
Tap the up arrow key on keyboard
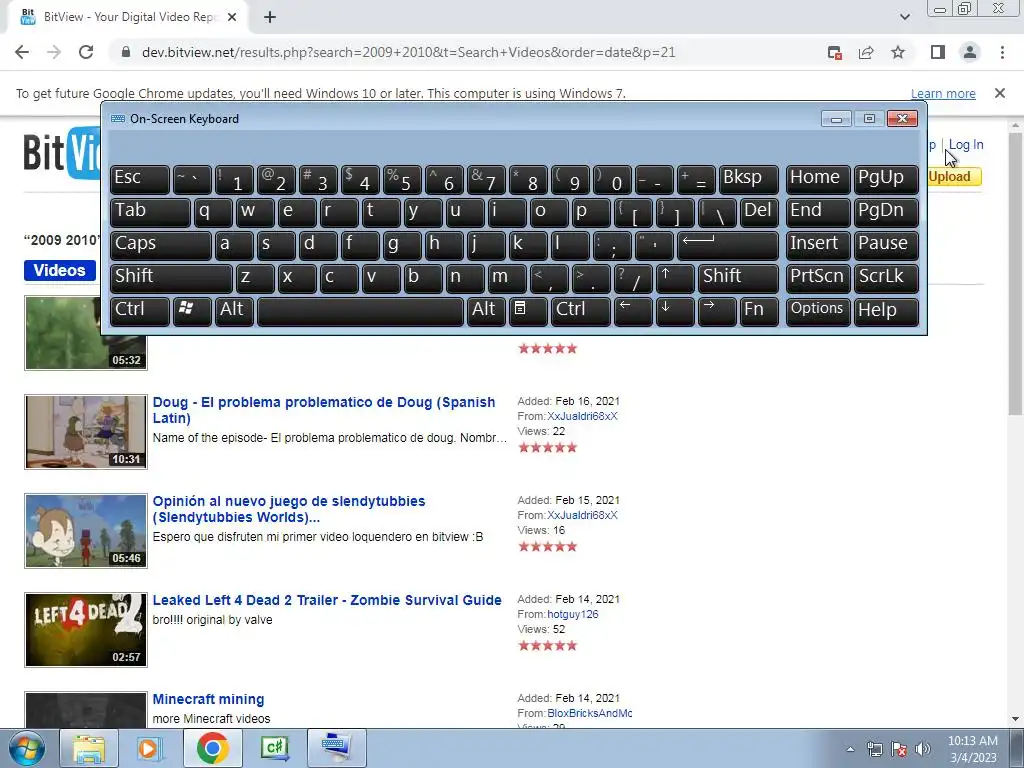pos(675,278)
